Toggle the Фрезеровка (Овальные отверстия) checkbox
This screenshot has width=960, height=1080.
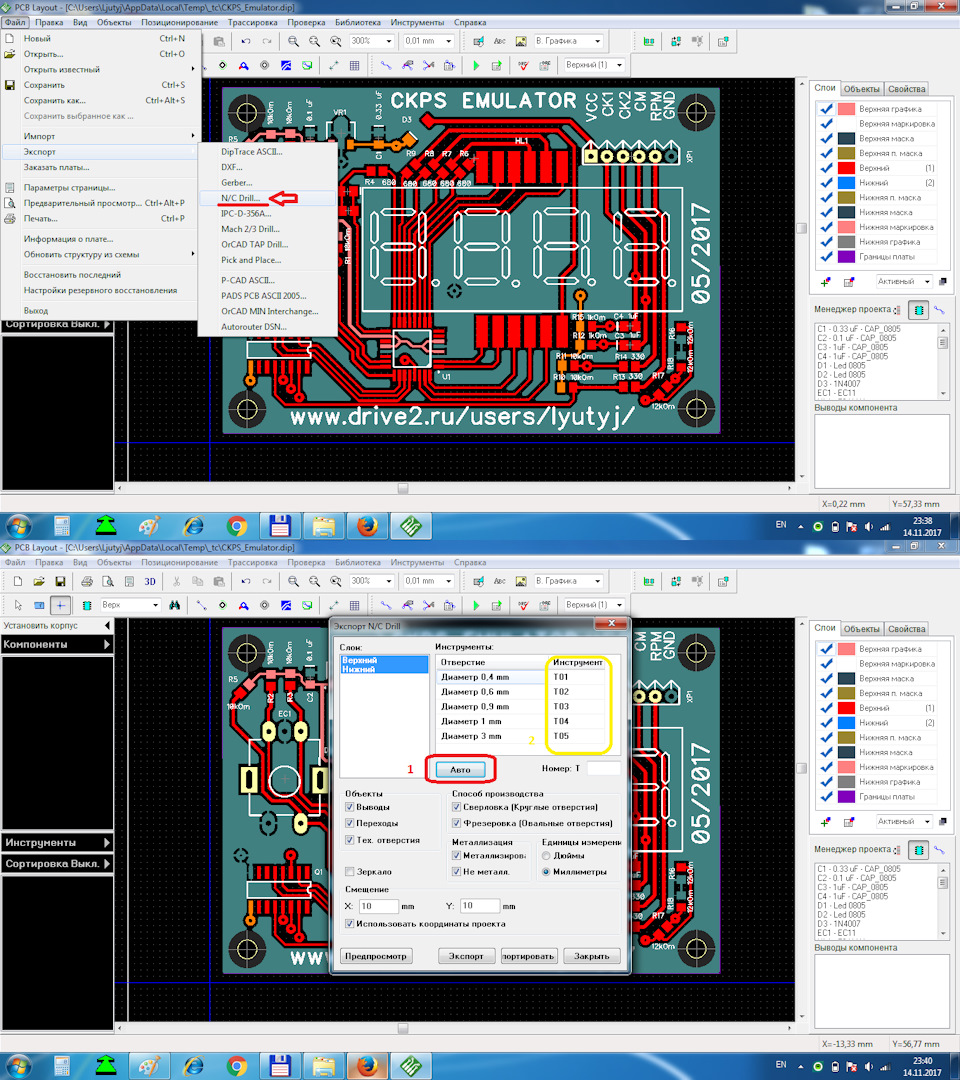pos(456,823)
